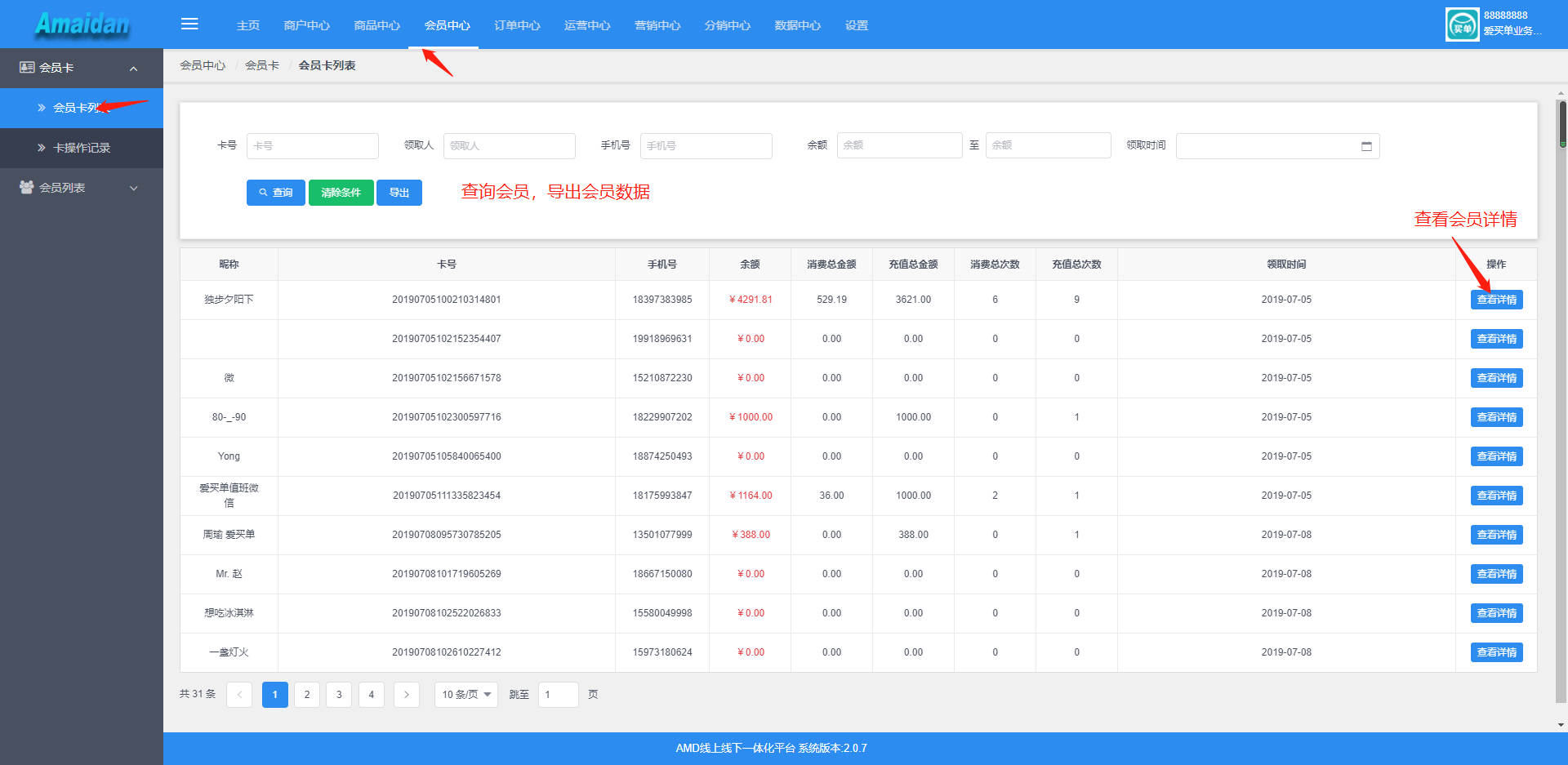Image resolution: width=1568 pixels, height=765 pixels.
Task: Collapse the 会员卡 sidebar section chevron
Action: click(134, 69)
